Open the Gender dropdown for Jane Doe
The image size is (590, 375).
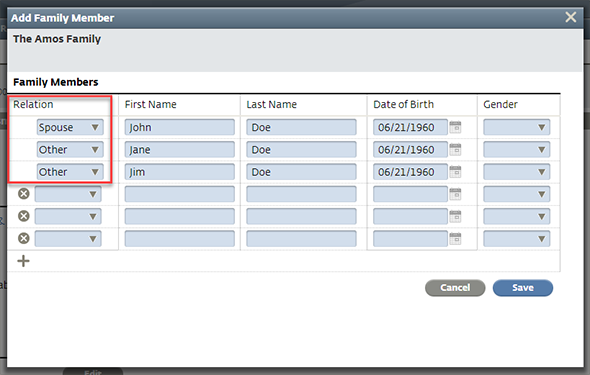(x=517, y=149)
